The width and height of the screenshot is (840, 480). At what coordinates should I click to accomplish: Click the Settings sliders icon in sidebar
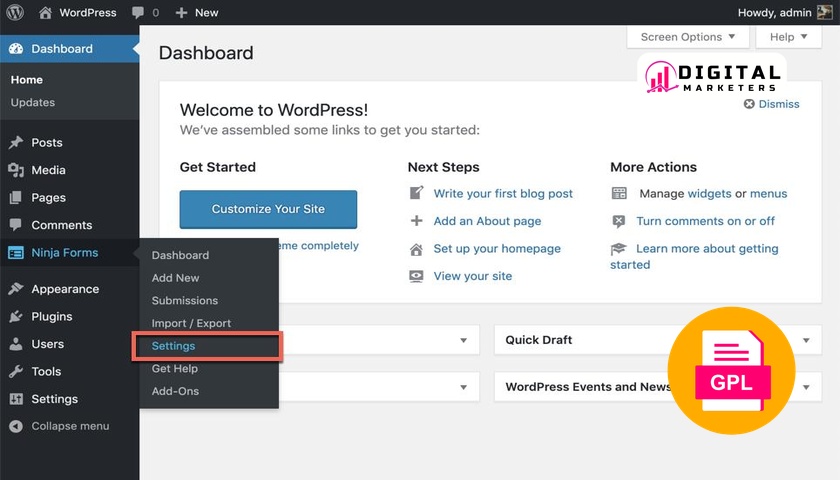click(x=16, y=399)
